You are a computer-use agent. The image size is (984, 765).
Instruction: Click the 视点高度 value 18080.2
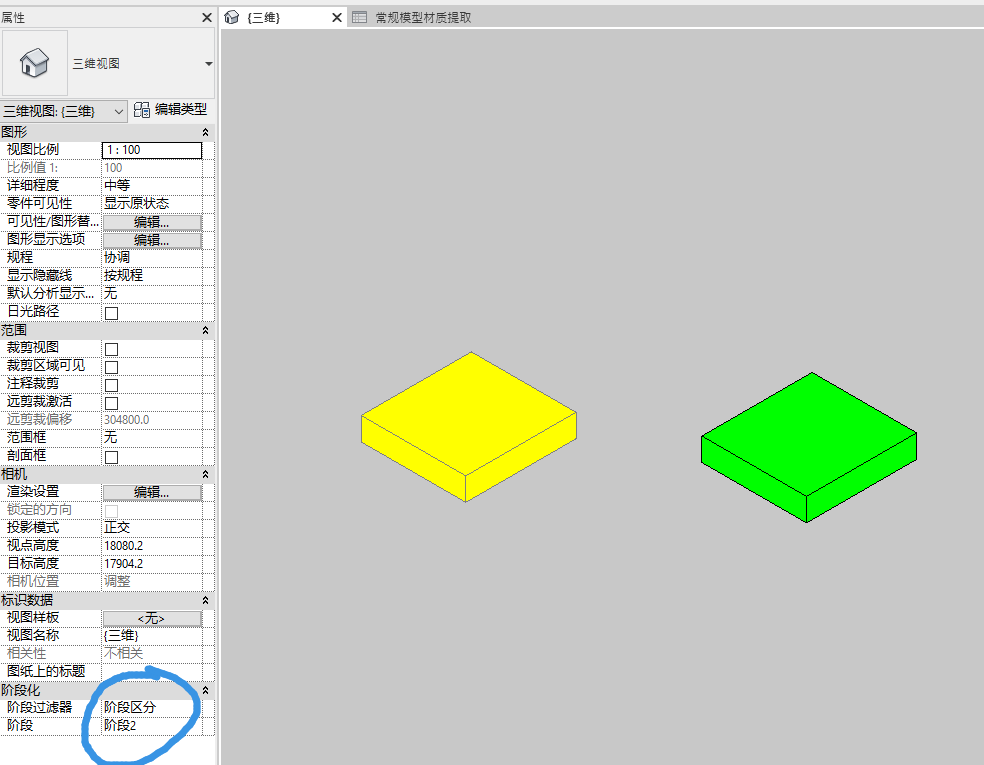tap(124, 546)
